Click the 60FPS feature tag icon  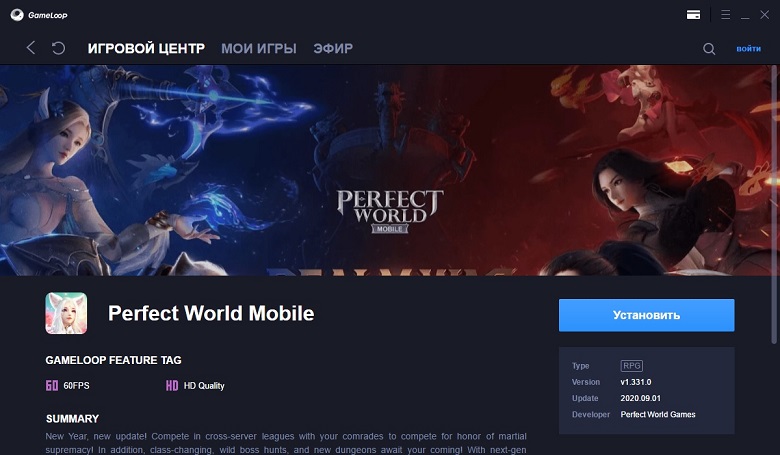tap(52, 385)
